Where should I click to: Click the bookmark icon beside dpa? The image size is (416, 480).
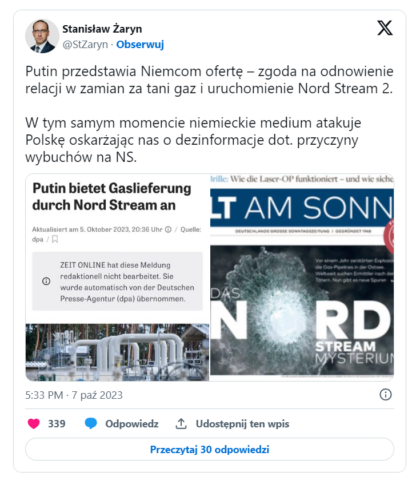coord(55,239)
